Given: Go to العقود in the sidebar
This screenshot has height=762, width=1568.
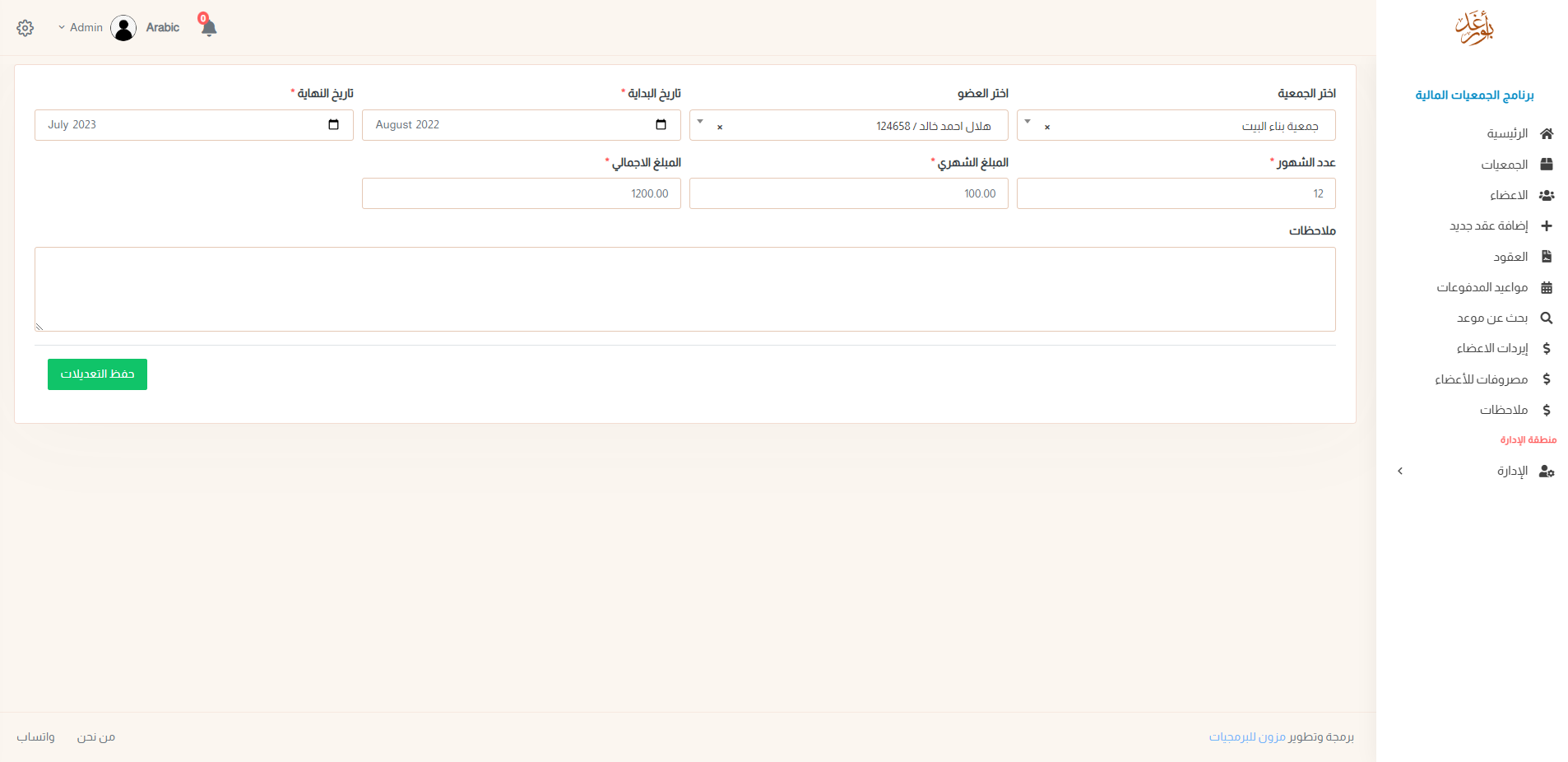Looking at the screenshot, I should 1510,257.
